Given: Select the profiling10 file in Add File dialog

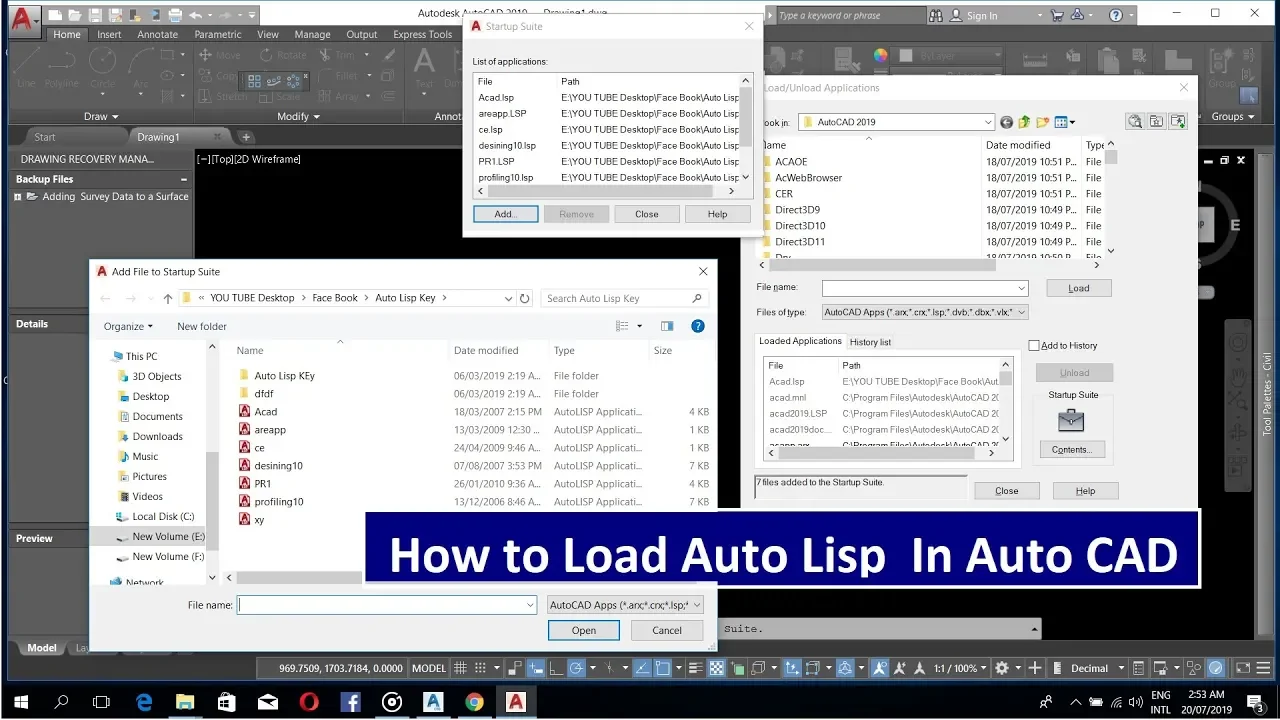Looking at the screenshot, I should coord(279,502).
